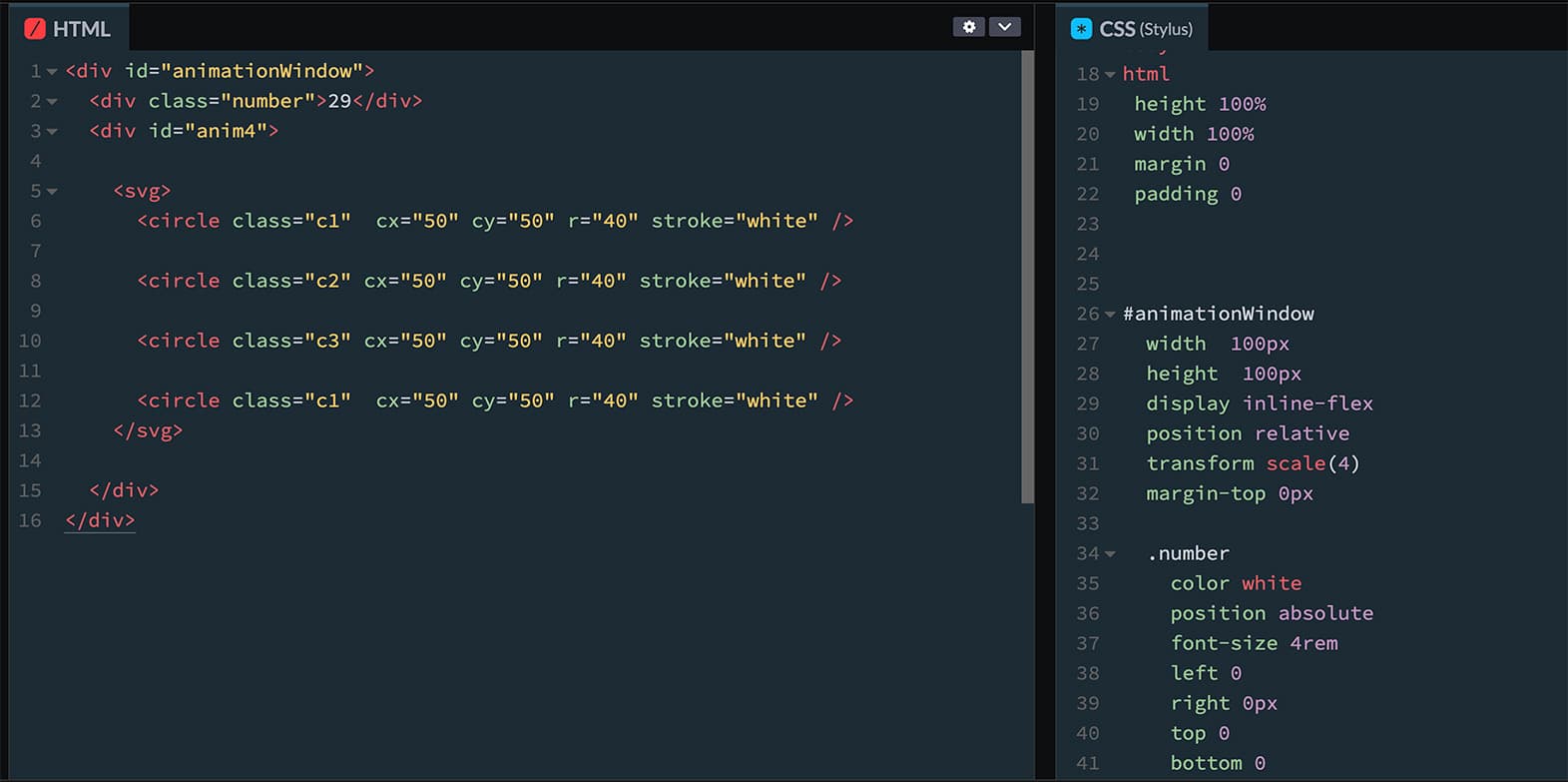The image size is (1568, 782).
Task: Click line number 14 in HTML gutter
Action: [x=30, y=460]
